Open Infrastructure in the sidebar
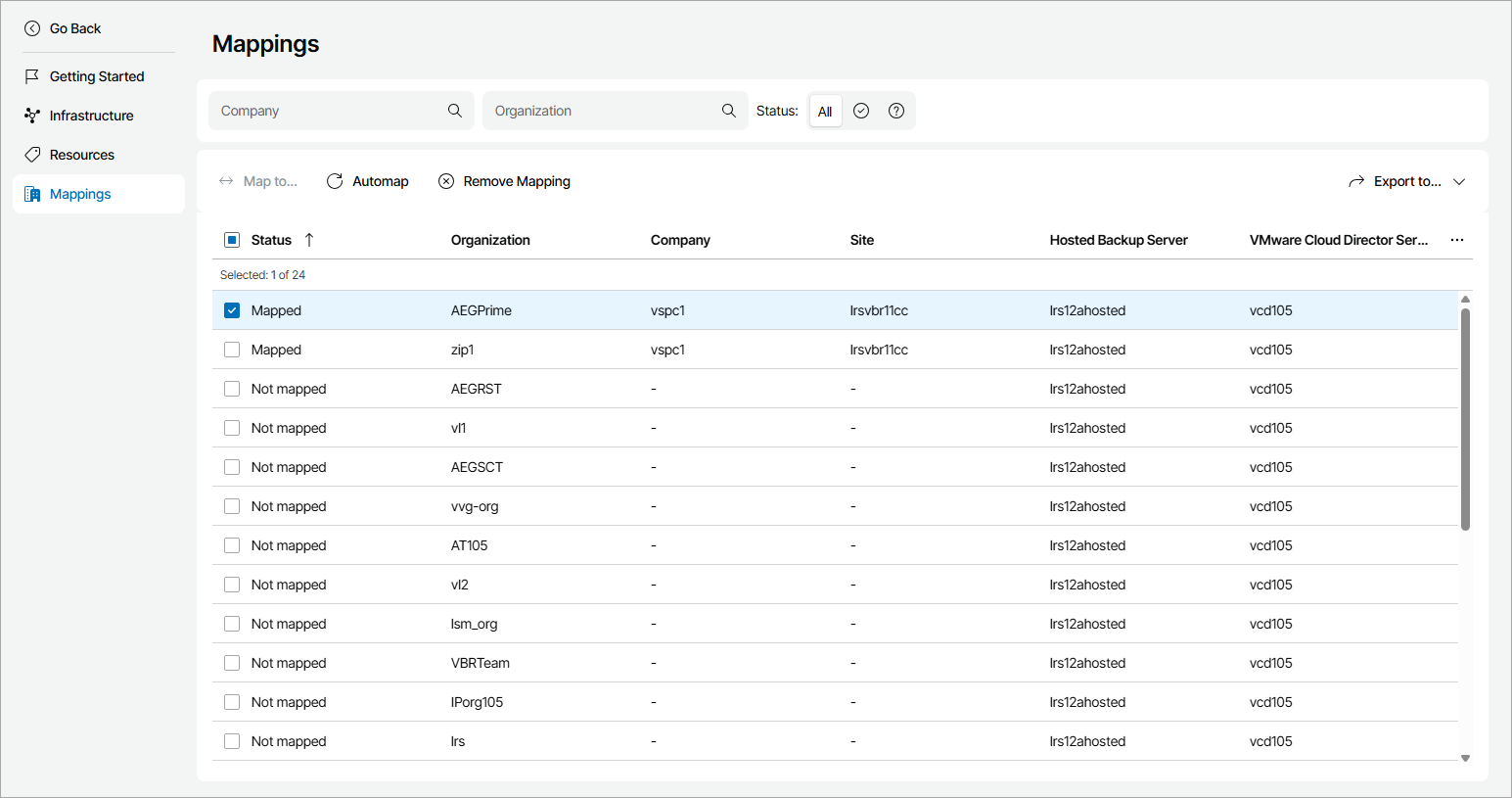1512x798 pixels. 91,116
